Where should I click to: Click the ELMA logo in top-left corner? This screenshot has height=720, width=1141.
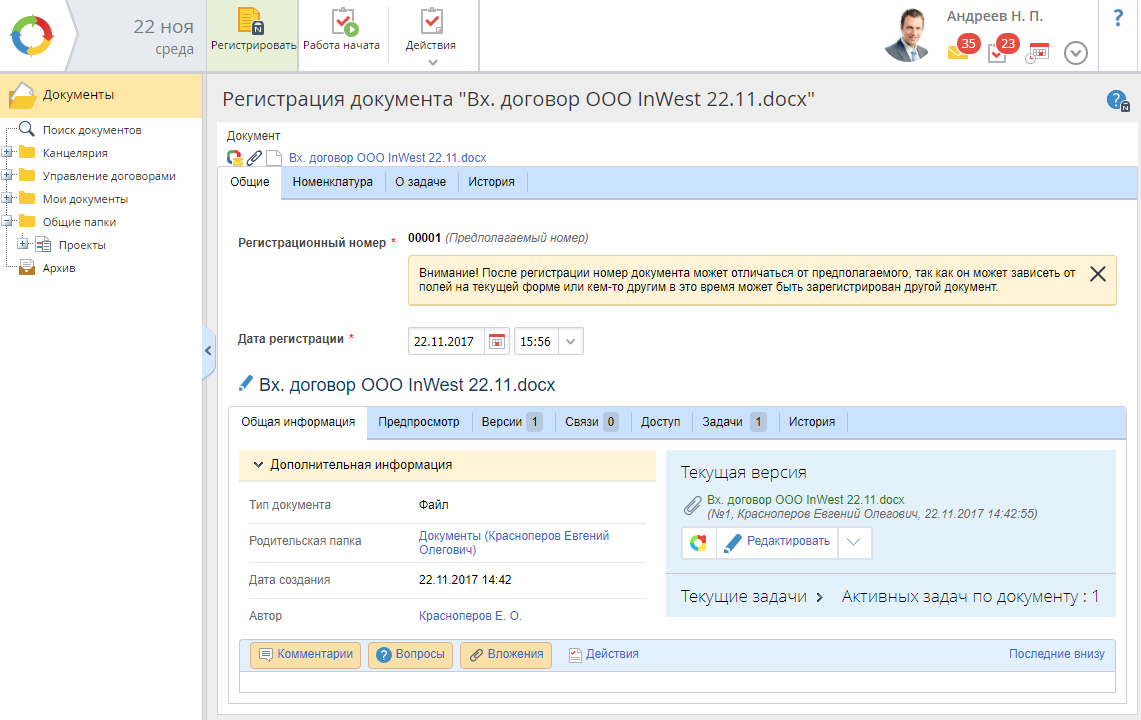tap(35, 36)
